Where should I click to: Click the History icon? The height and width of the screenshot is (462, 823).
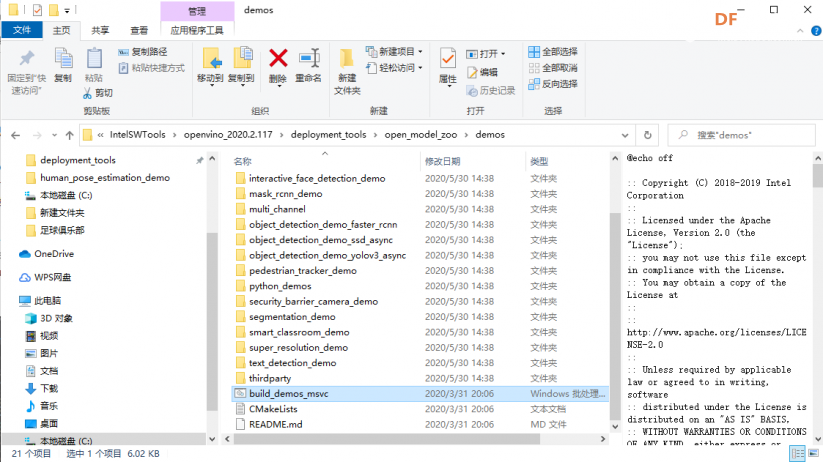471,91
